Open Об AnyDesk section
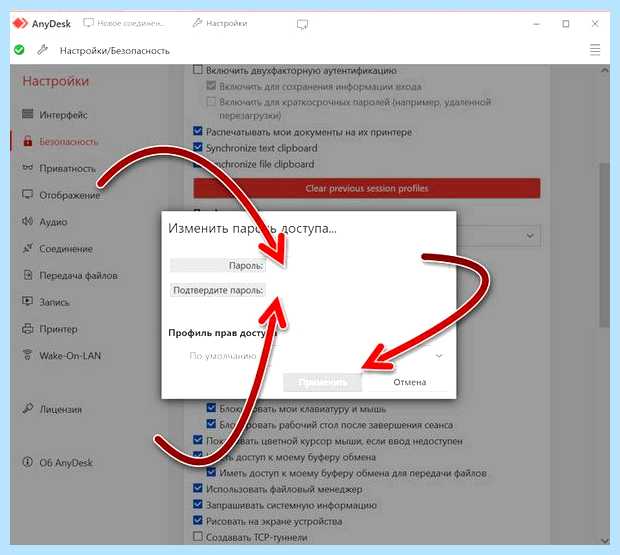Image resolution: width=620 pixels, height=555 pixels. [66, 462]
